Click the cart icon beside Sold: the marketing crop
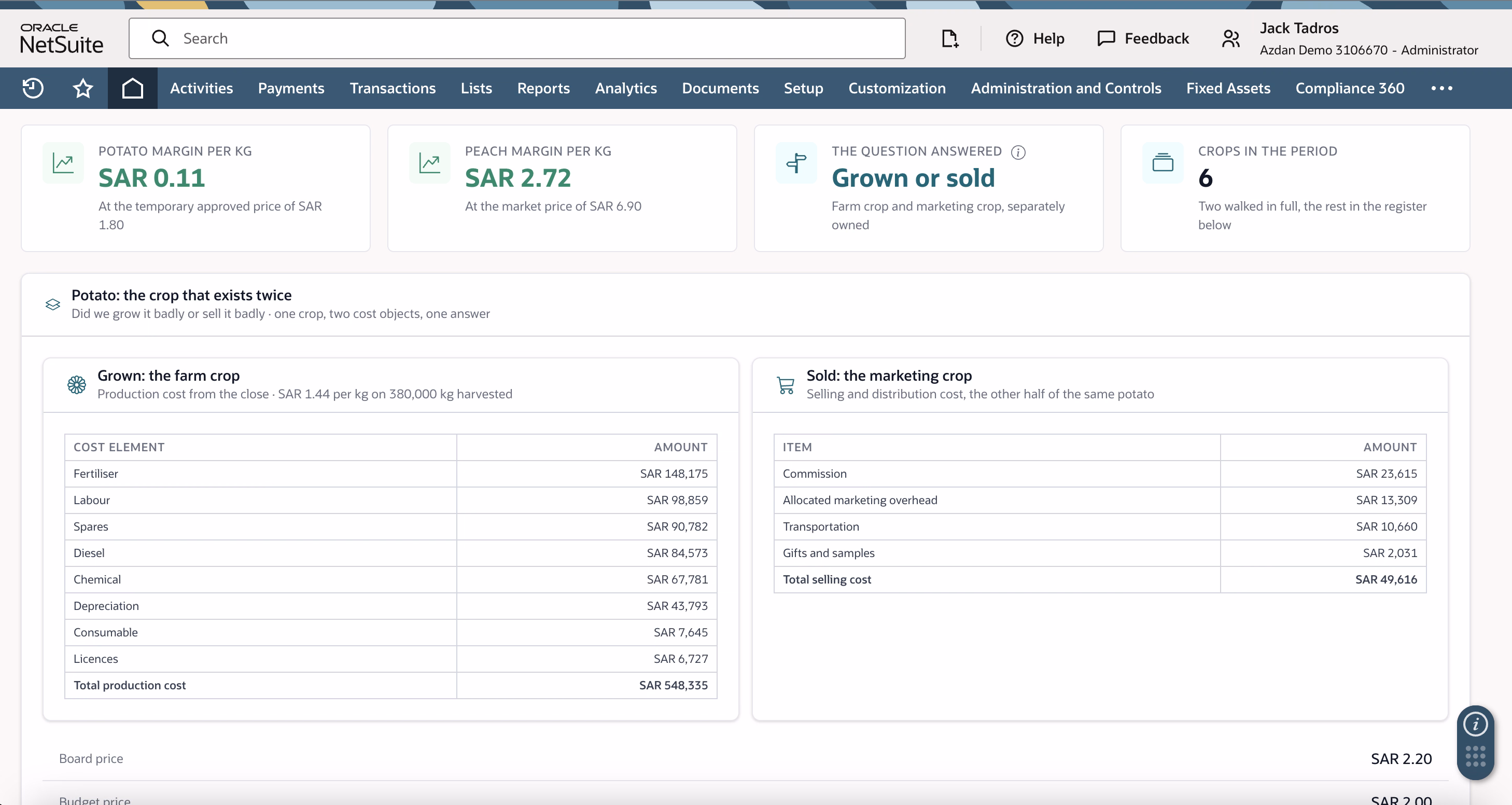 pos(786,385)
